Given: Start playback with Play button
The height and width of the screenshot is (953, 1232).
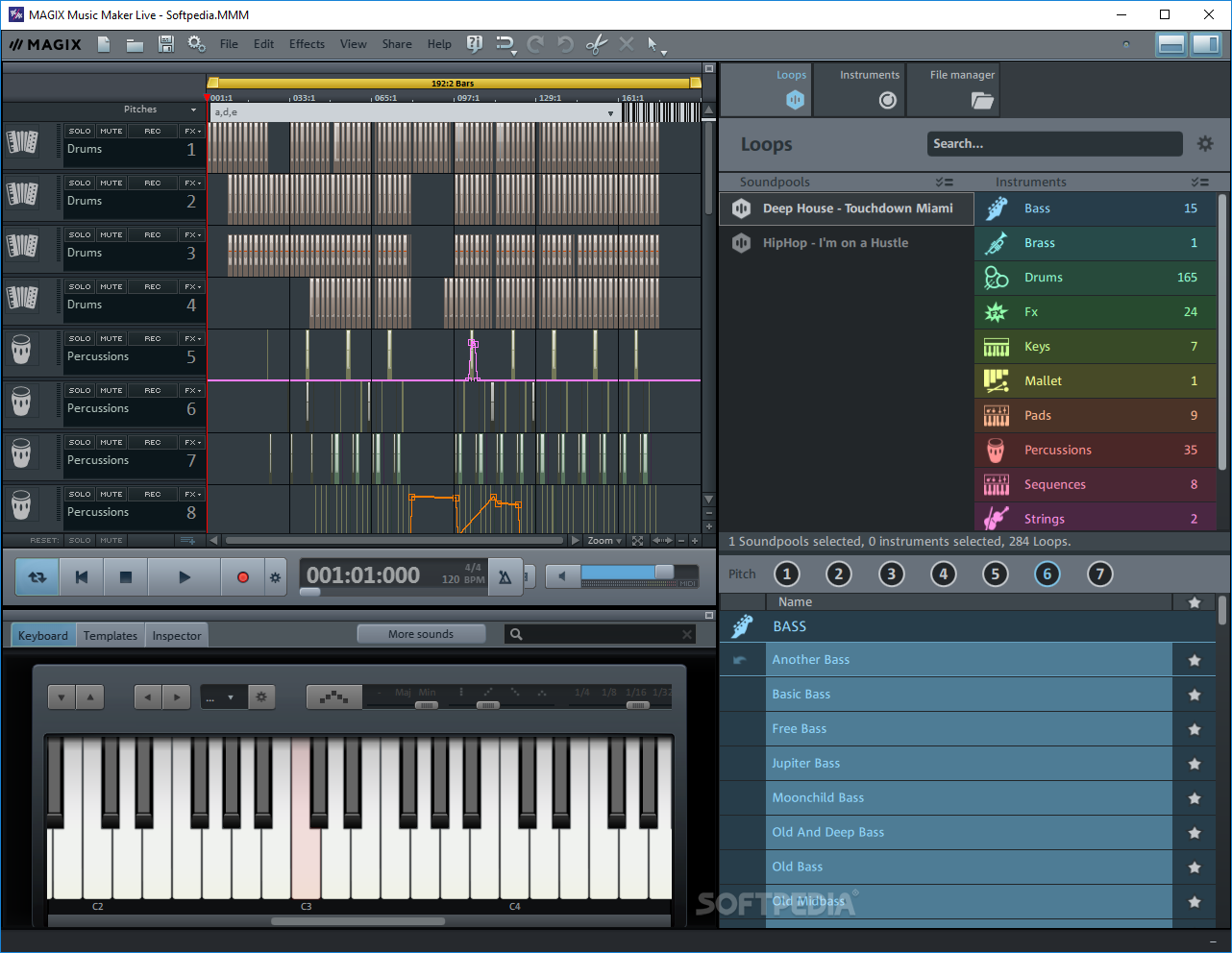Looking at the screenshot, I should (x=185, y=577).
